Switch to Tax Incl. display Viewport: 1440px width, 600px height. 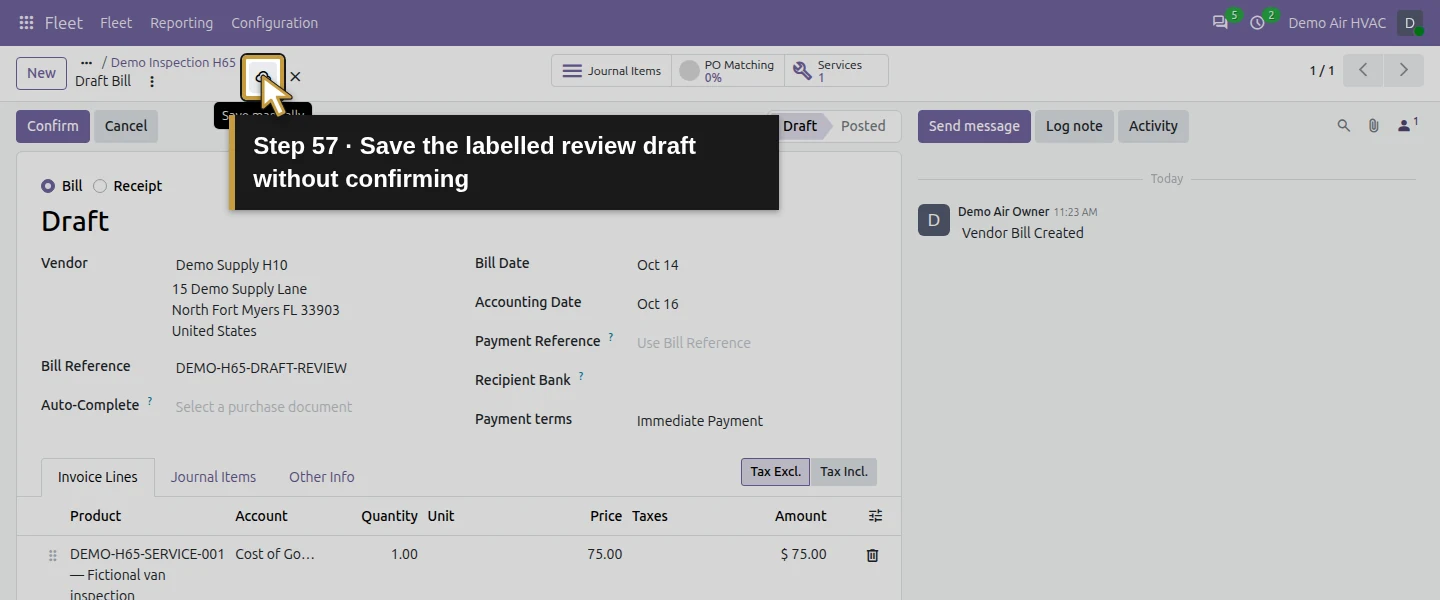coord(844,472)
